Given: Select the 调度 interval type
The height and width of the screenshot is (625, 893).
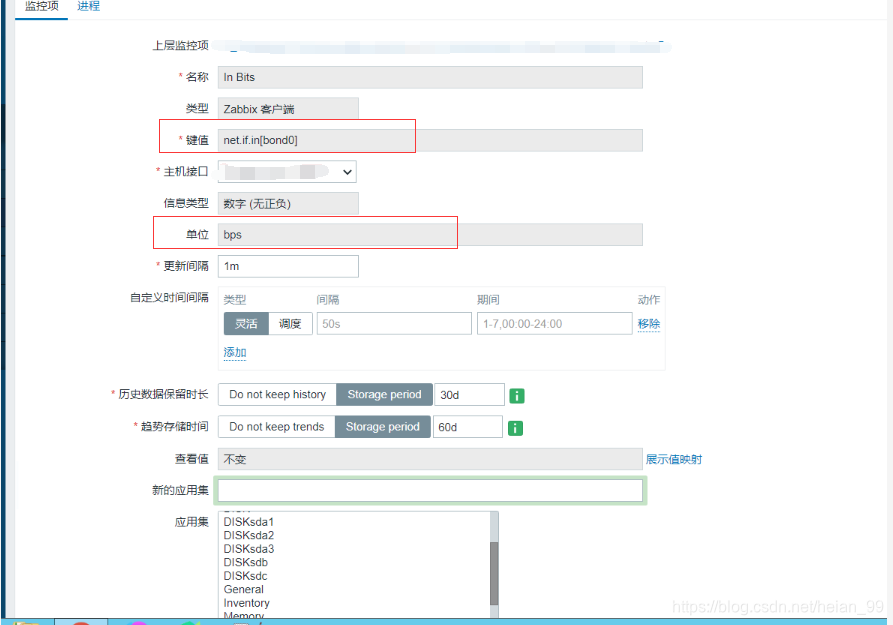Looking at the screenshot, I should pyautogui.click(x=290, y=324).
